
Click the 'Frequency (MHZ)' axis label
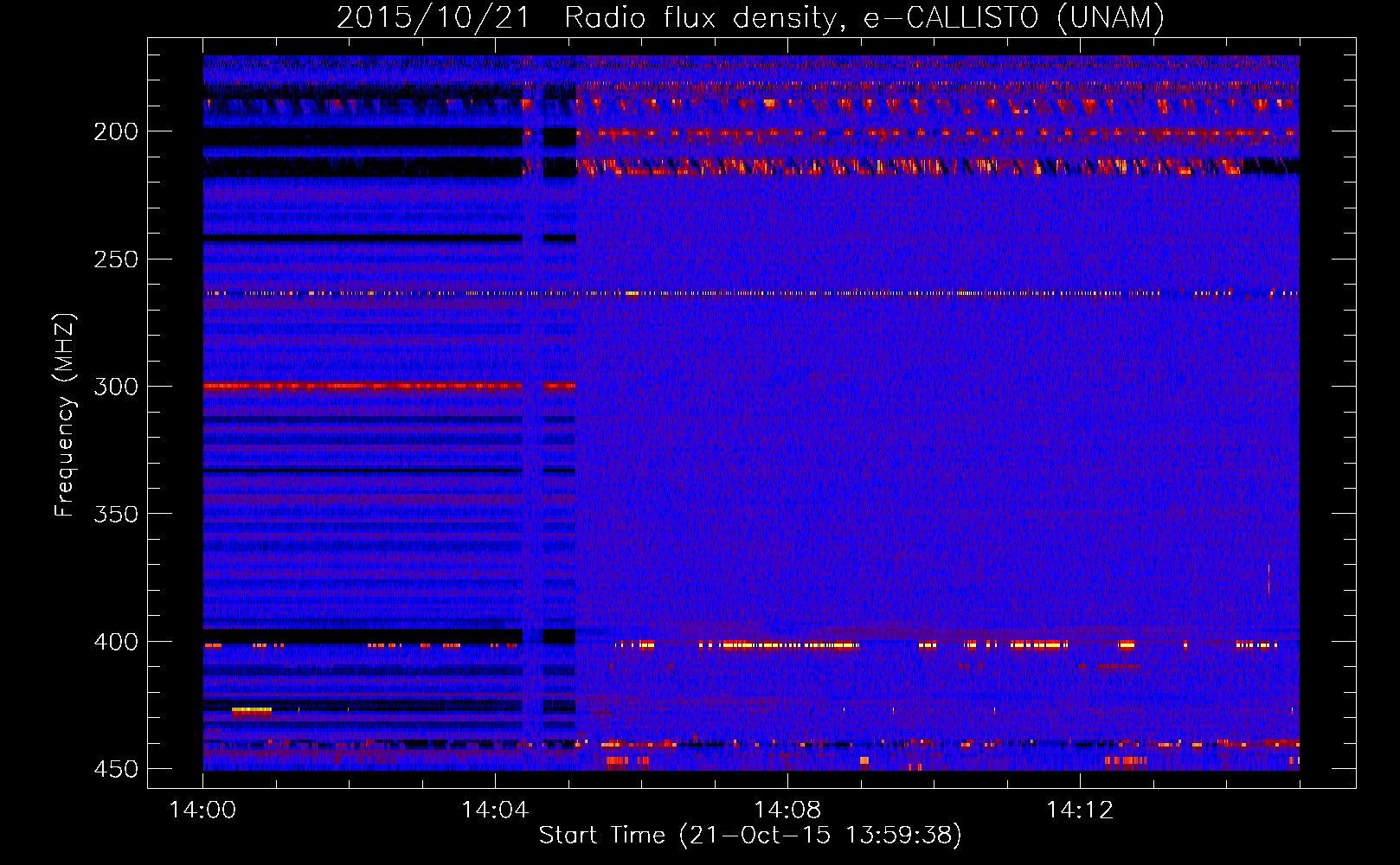[x=64, y=415]
